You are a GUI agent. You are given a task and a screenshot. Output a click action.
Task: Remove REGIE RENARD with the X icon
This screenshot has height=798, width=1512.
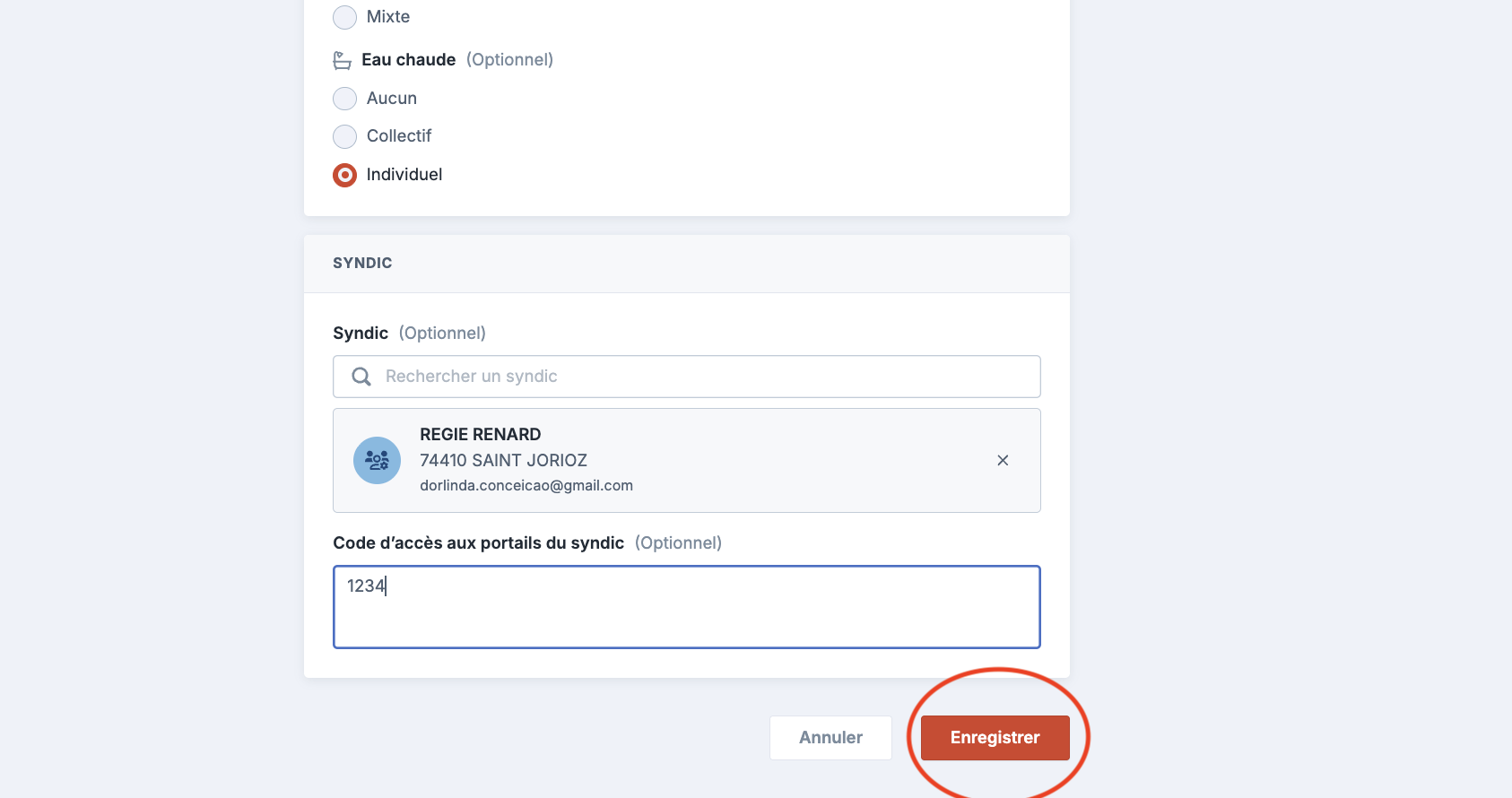point(1003,461)
